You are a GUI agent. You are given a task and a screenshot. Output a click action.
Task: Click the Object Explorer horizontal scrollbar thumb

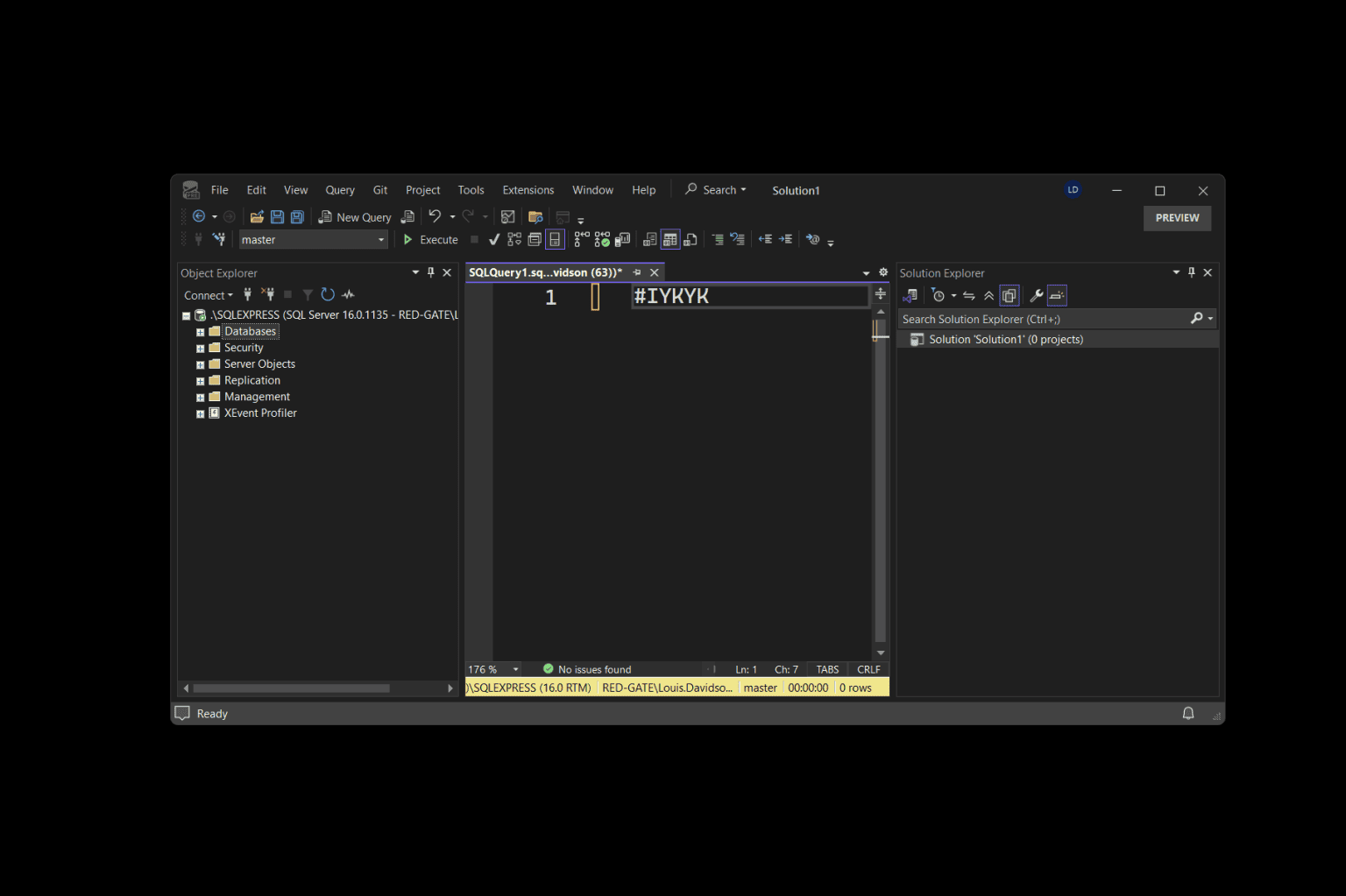pos(291,688)
